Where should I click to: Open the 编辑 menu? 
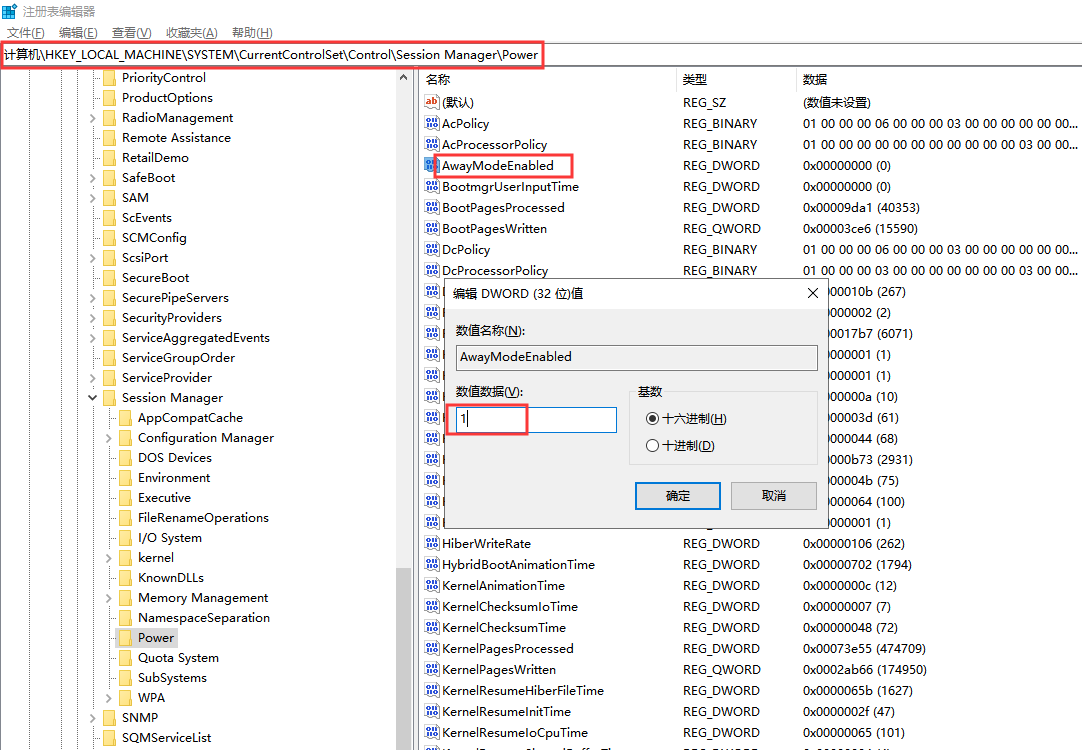tap(77, 32)
